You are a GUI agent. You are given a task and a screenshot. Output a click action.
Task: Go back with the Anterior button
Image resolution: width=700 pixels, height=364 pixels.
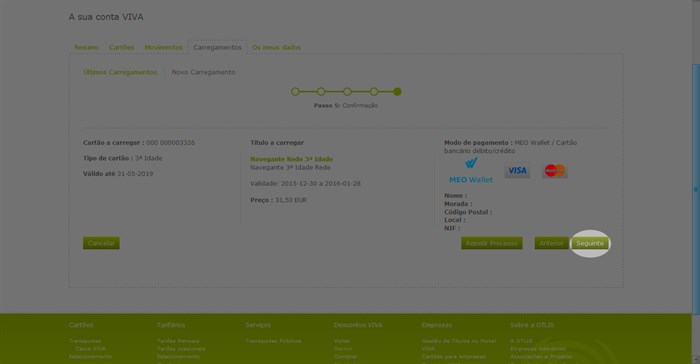point(551,243)
